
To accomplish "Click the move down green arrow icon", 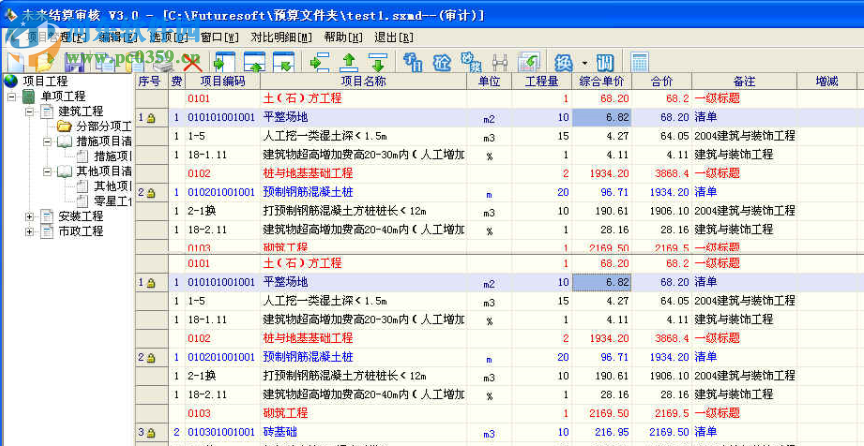I will tap(378, 62).
